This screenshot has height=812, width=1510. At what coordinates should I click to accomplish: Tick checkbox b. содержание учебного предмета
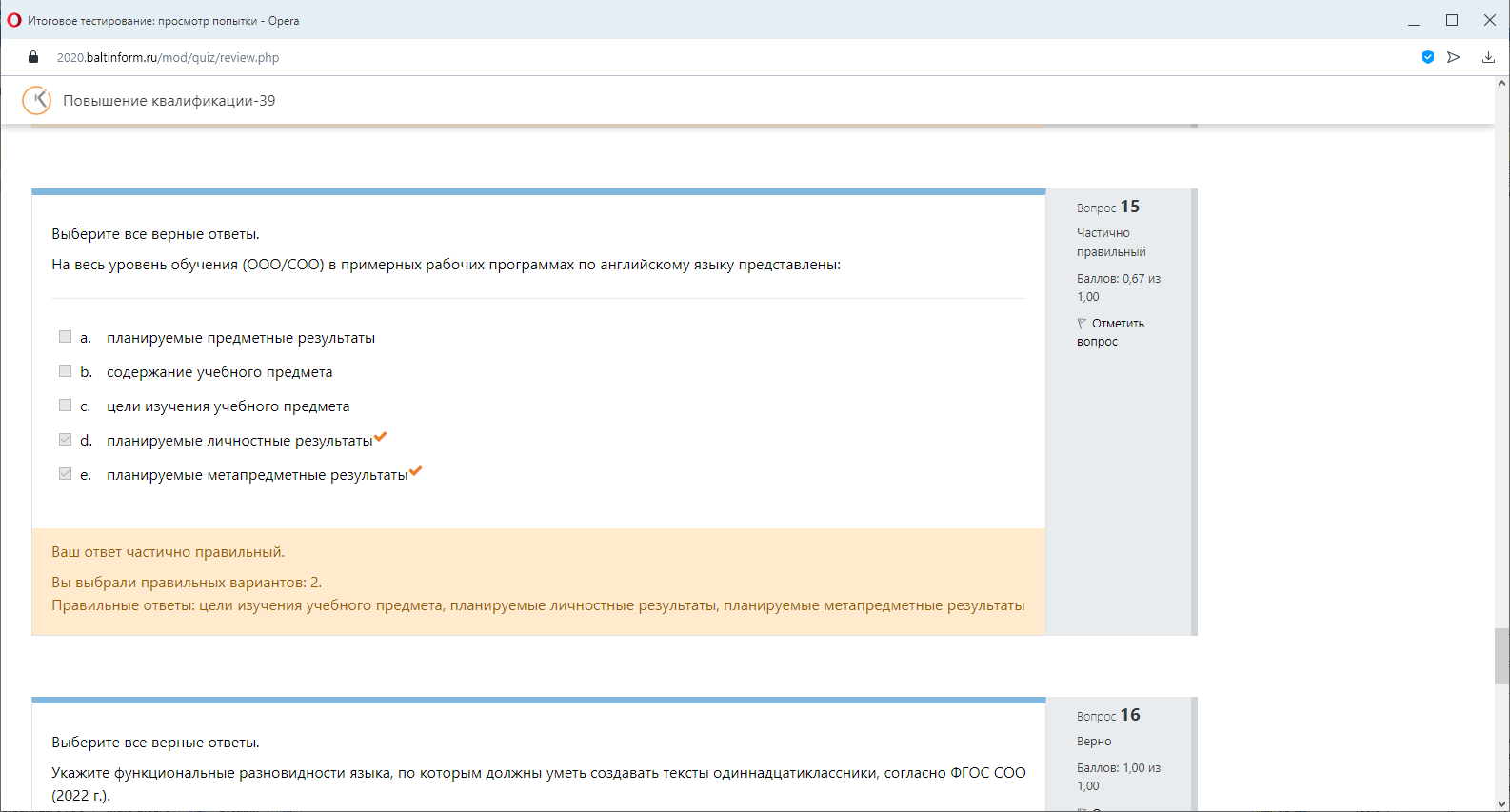tap(65, 371)
